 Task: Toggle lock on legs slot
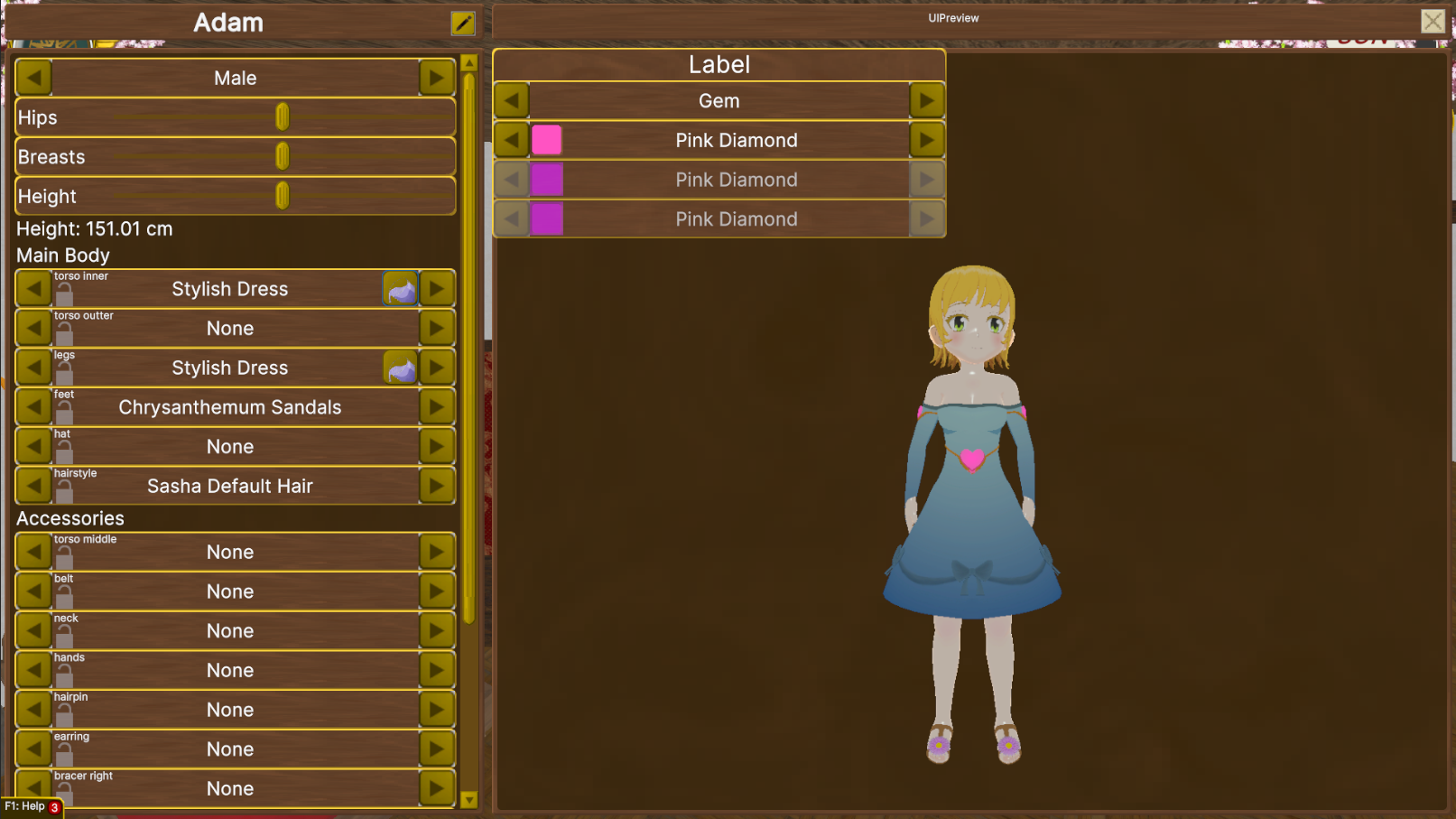click(x=64, y=374)
